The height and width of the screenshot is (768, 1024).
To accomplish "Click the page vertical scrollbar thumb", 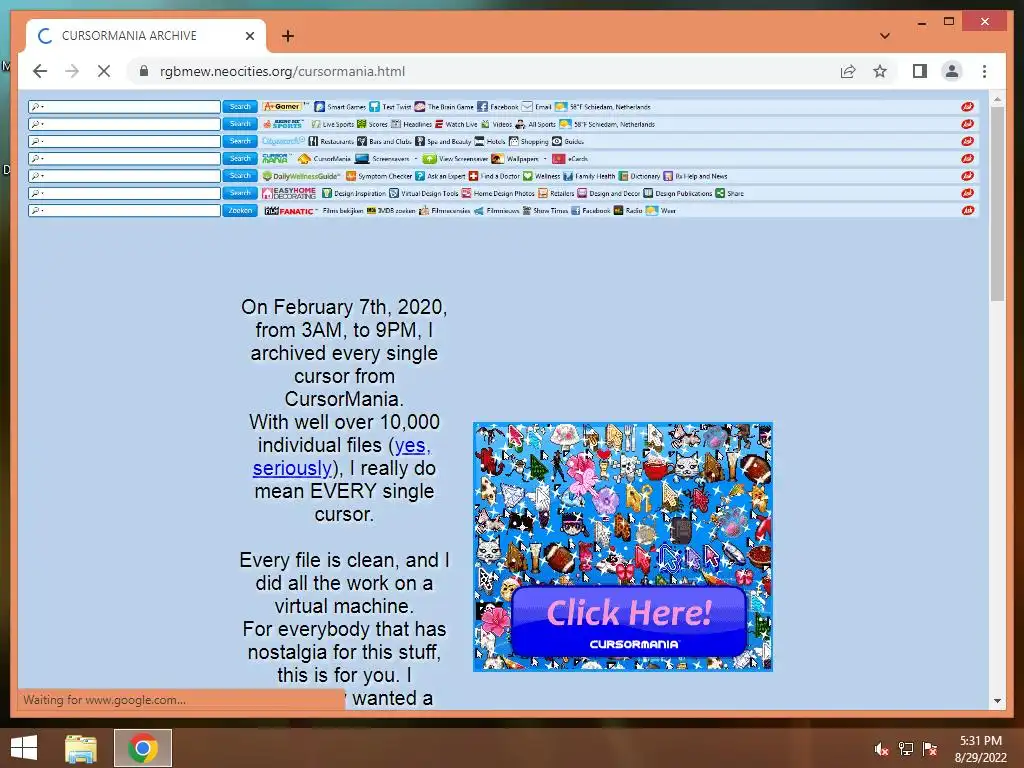I will (997, 202).
